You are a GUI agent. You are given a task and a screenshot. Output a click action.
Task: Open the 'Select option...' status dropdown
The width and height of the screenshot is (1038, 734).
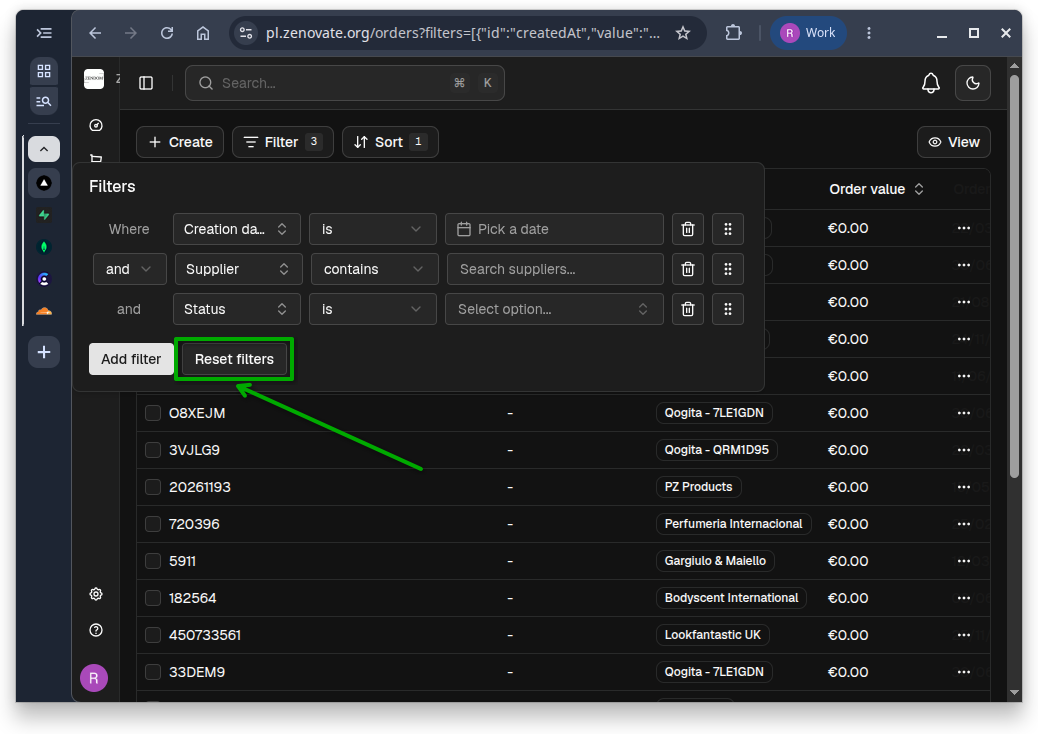(x=554, y=309)
